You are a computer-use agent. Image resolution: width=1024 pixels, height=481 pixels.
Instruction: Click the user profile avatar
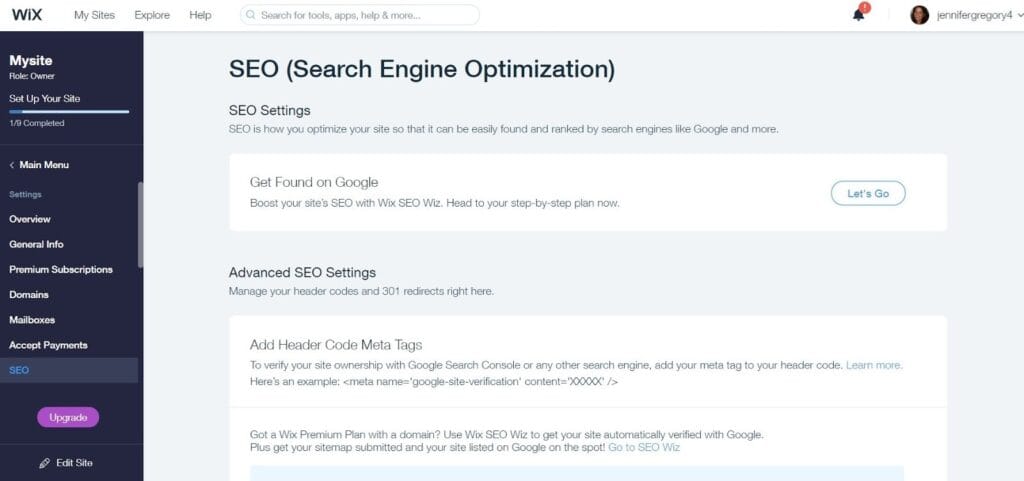(x=920, y=15)
